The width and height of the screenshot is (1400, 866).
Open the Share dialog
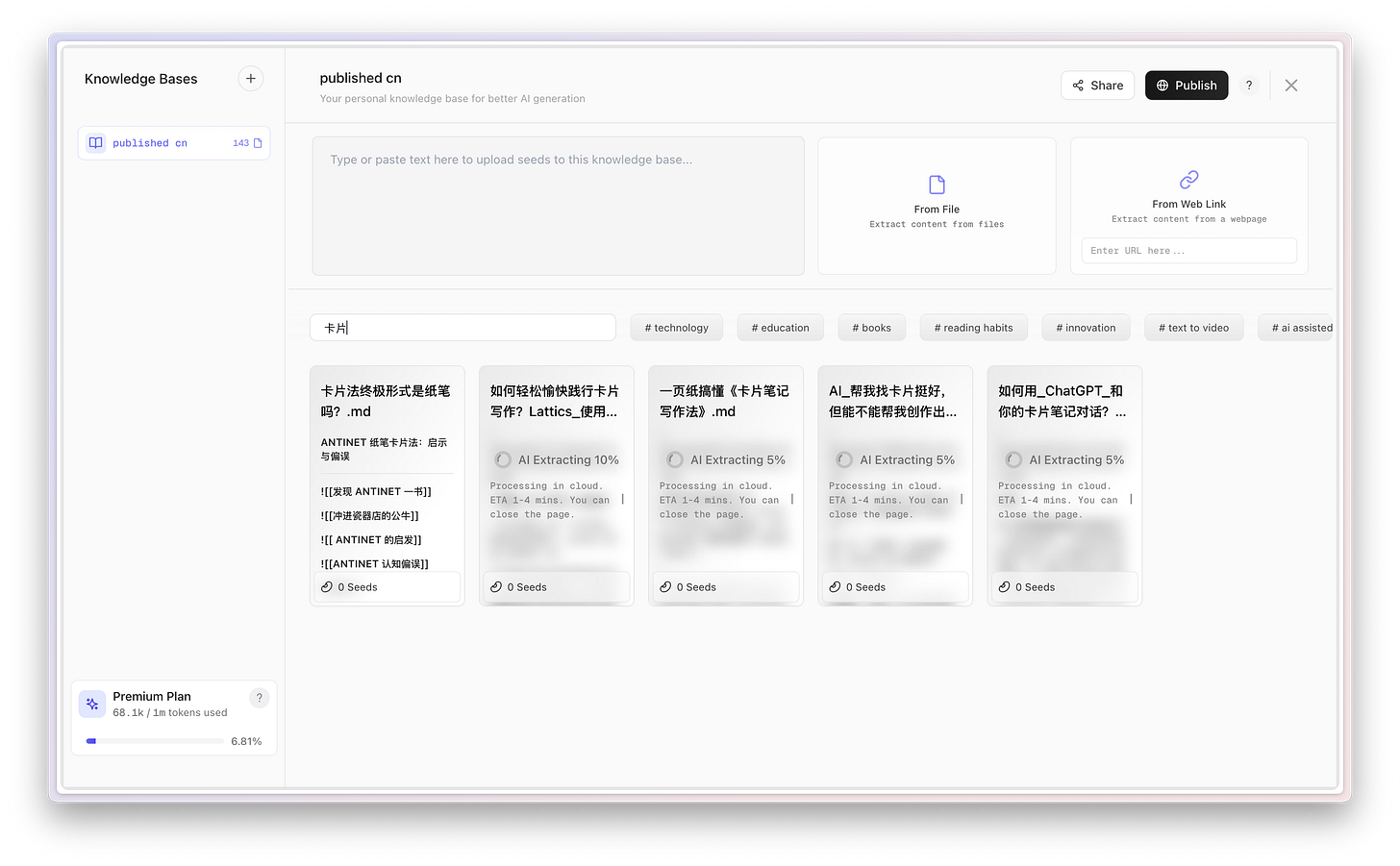point(1097,85)
